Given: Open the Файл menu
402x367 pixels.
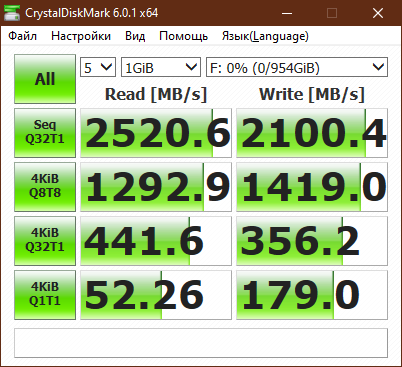Looking at the screenshot, I should tap(22, 36).
